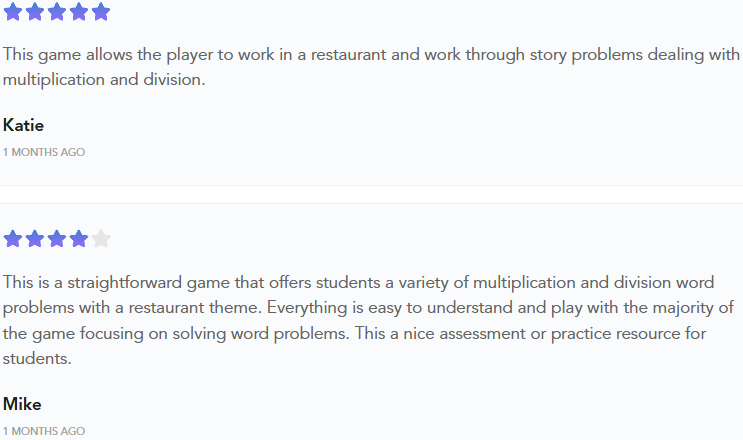Click the second star in Katie's rating
The height and width of the screenshot is (440, 743).
tap(35, 12)
